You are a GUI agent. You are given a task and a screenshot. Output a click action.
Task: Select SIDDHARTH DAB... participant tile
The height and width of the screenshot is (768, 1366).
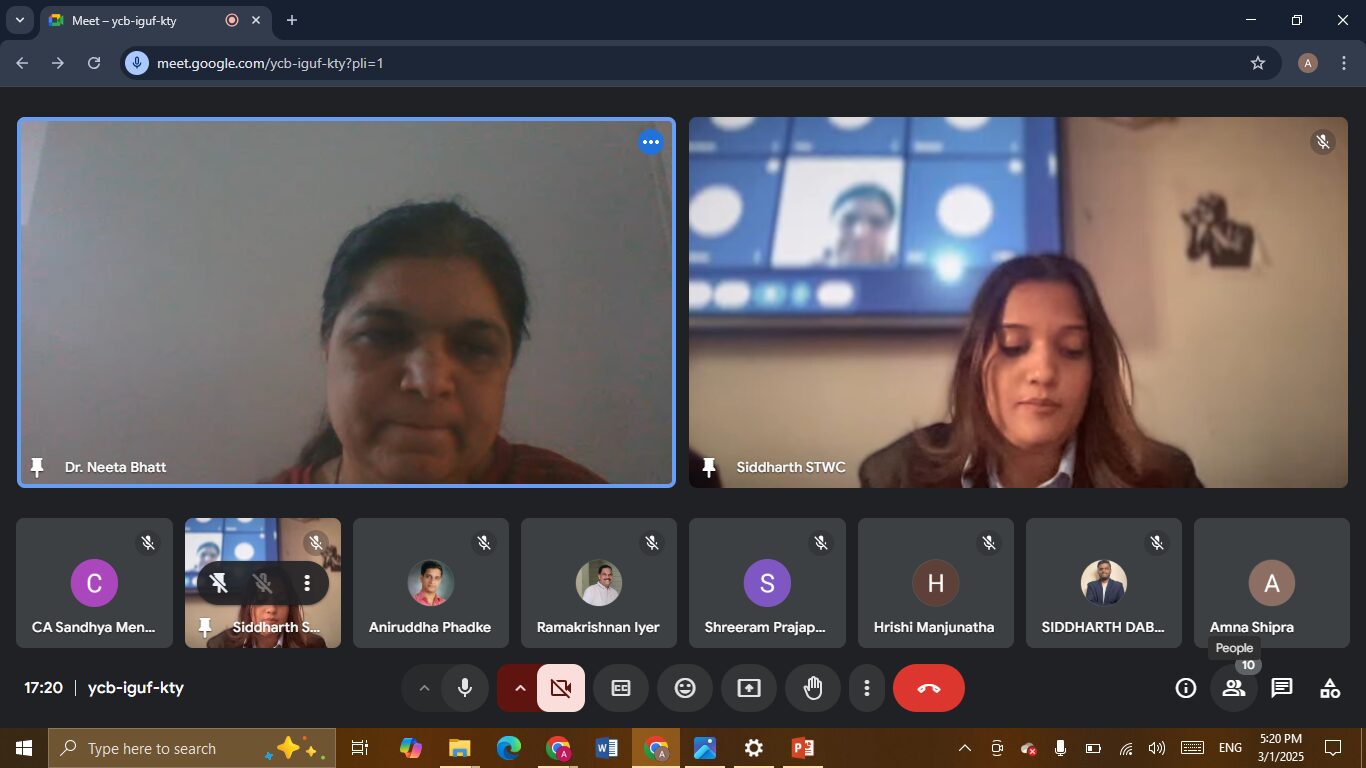pyautogui.click(x=1103, y=583)
